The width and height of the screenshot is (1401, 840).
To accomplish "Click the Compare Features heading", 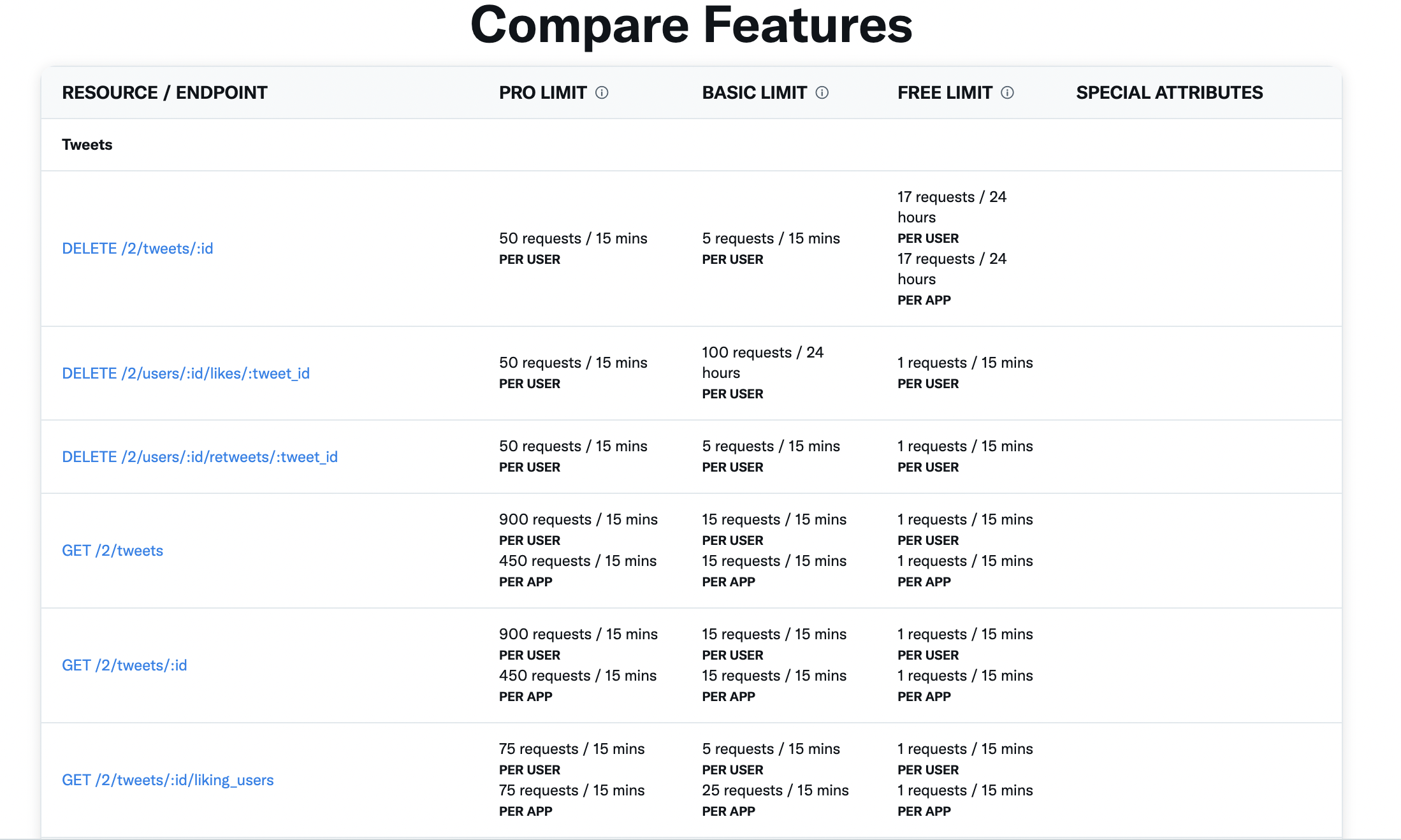I will click(x=691, y=25).
